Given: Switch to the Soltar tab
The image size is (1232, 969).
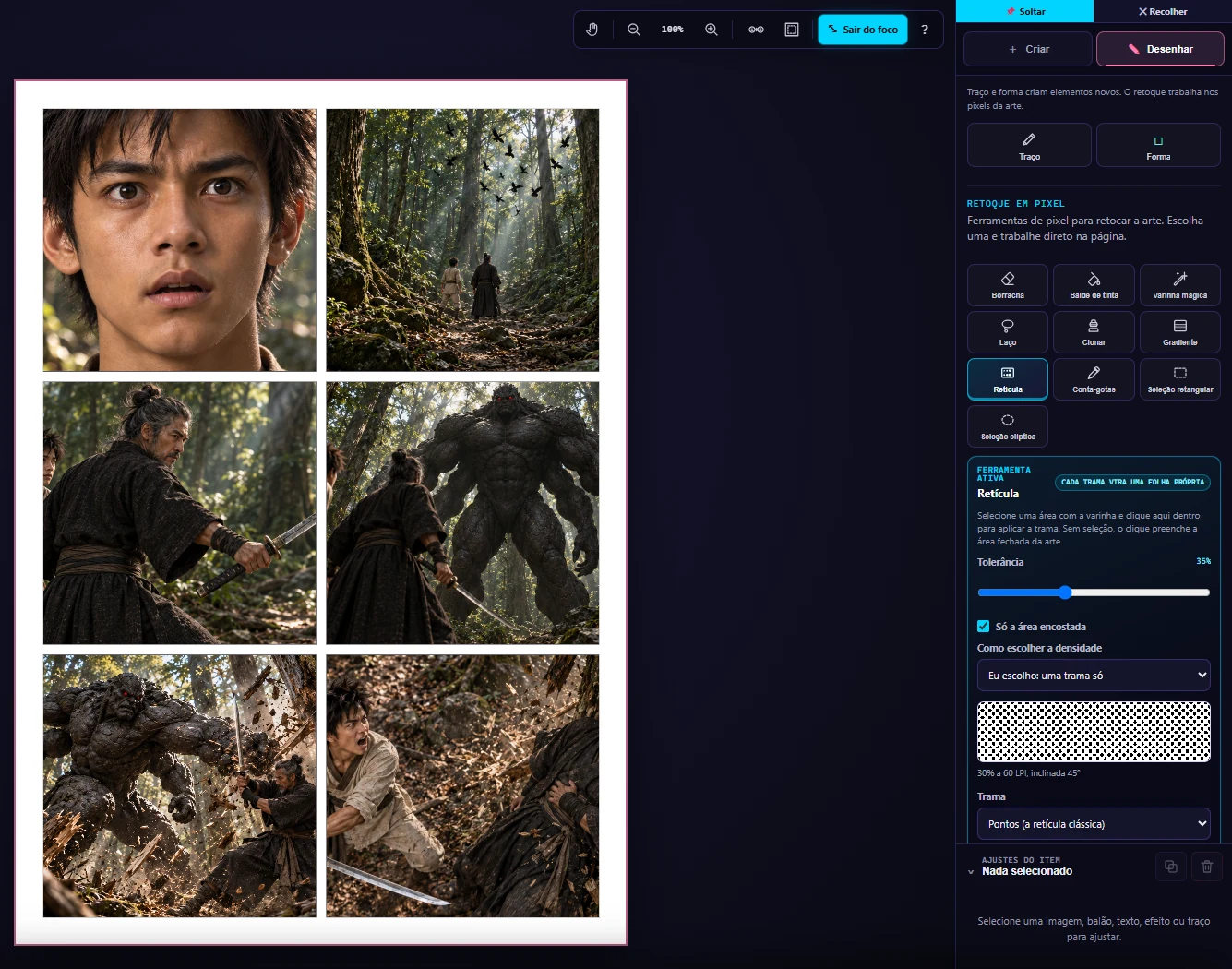Looking at the screenshot, I should (x=1024, y=11).
